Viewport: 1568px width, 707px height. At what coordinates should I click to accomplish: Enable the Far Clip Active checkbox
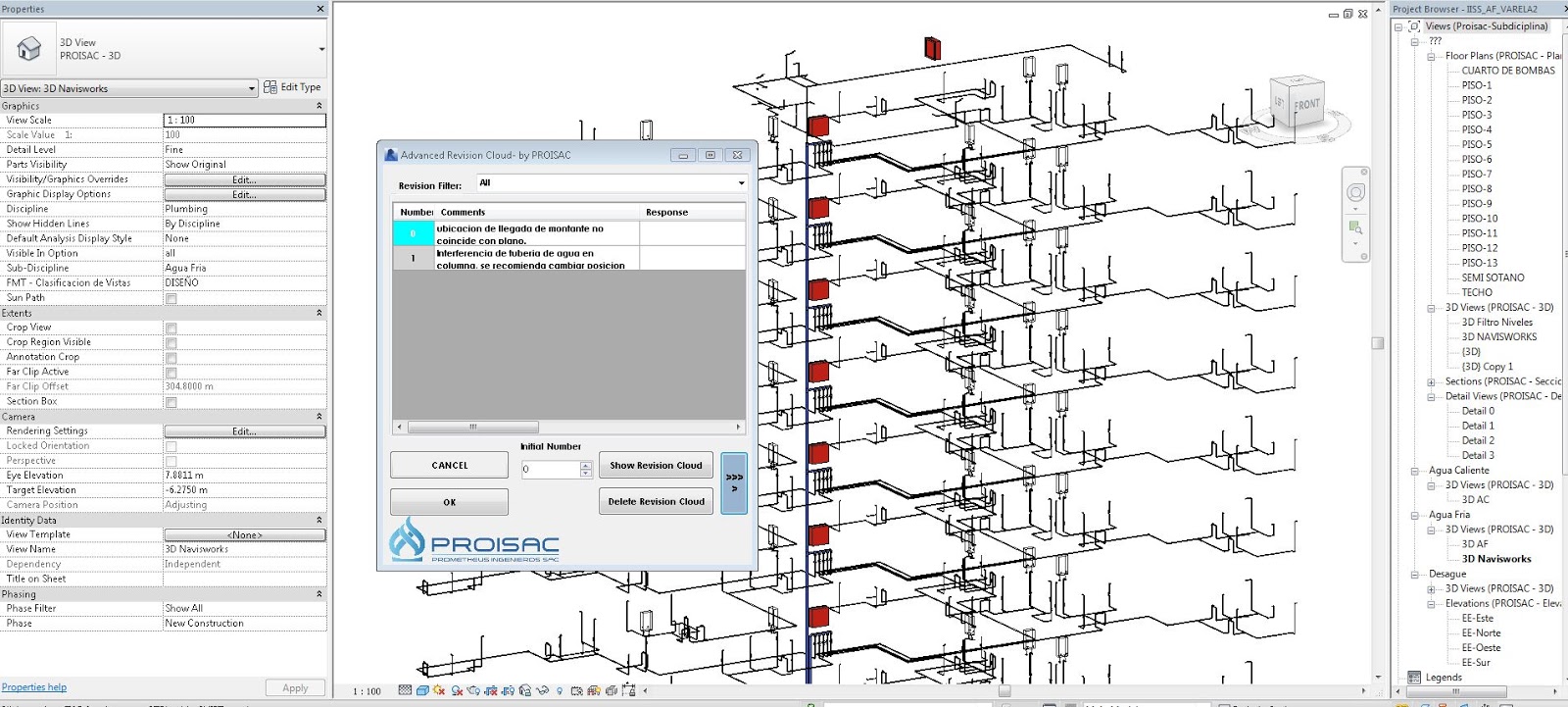pos(171,372)
